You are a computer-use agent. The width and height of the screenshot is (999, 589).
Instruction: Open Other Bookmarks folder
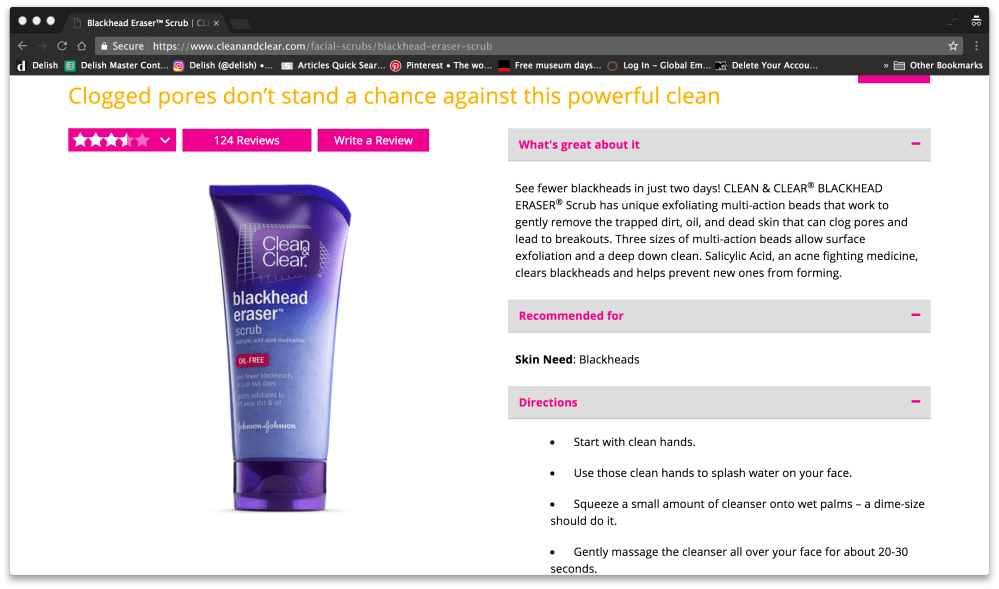click(x=938, y=65)
